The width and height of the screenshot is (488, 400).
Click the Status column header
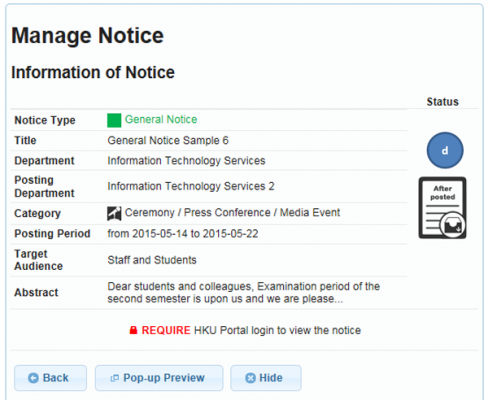442,102
